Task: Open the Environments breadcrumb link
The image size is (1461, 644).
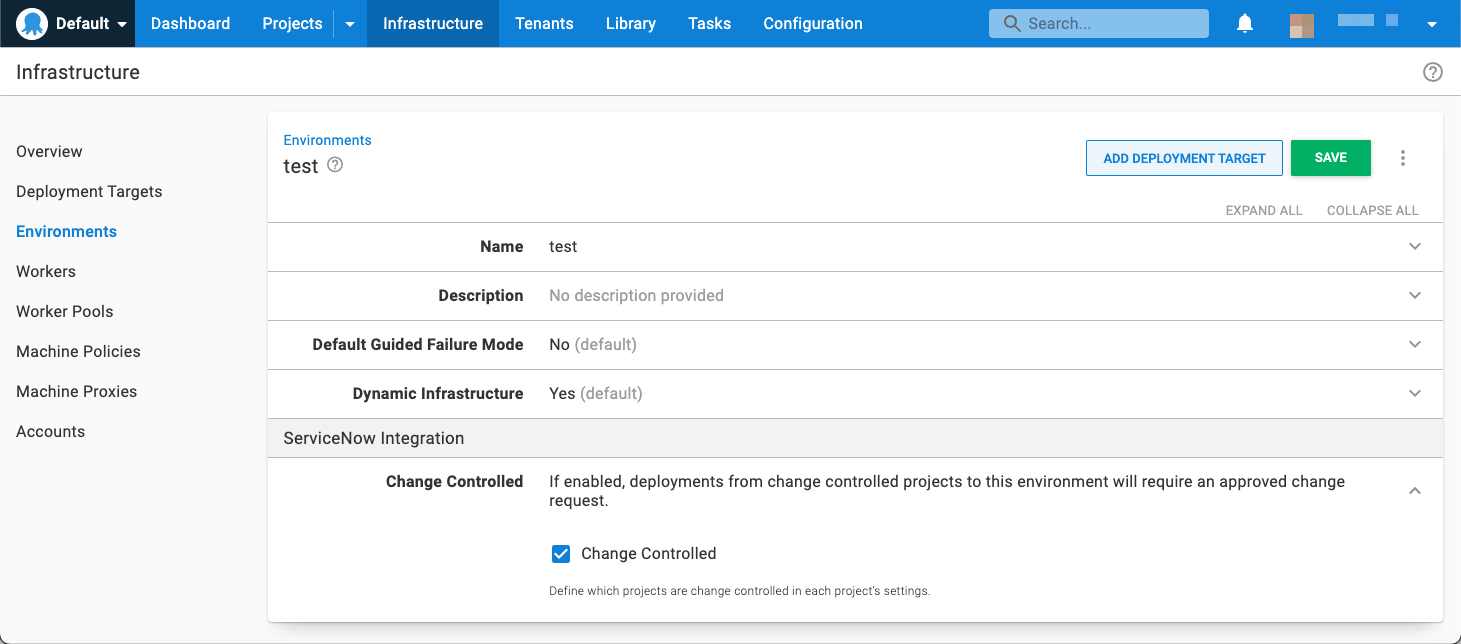Action: (x=326, y=140)
